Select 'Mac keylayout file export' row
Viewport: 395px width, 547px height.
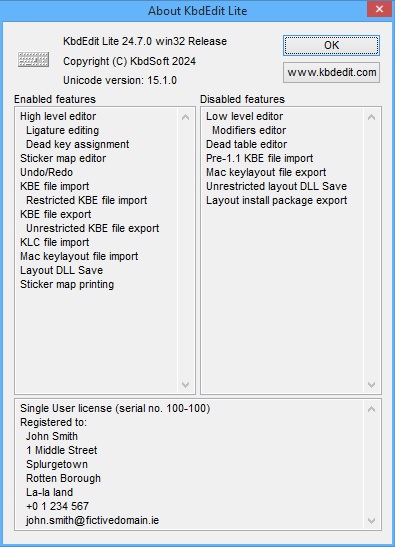coord(266,172)
